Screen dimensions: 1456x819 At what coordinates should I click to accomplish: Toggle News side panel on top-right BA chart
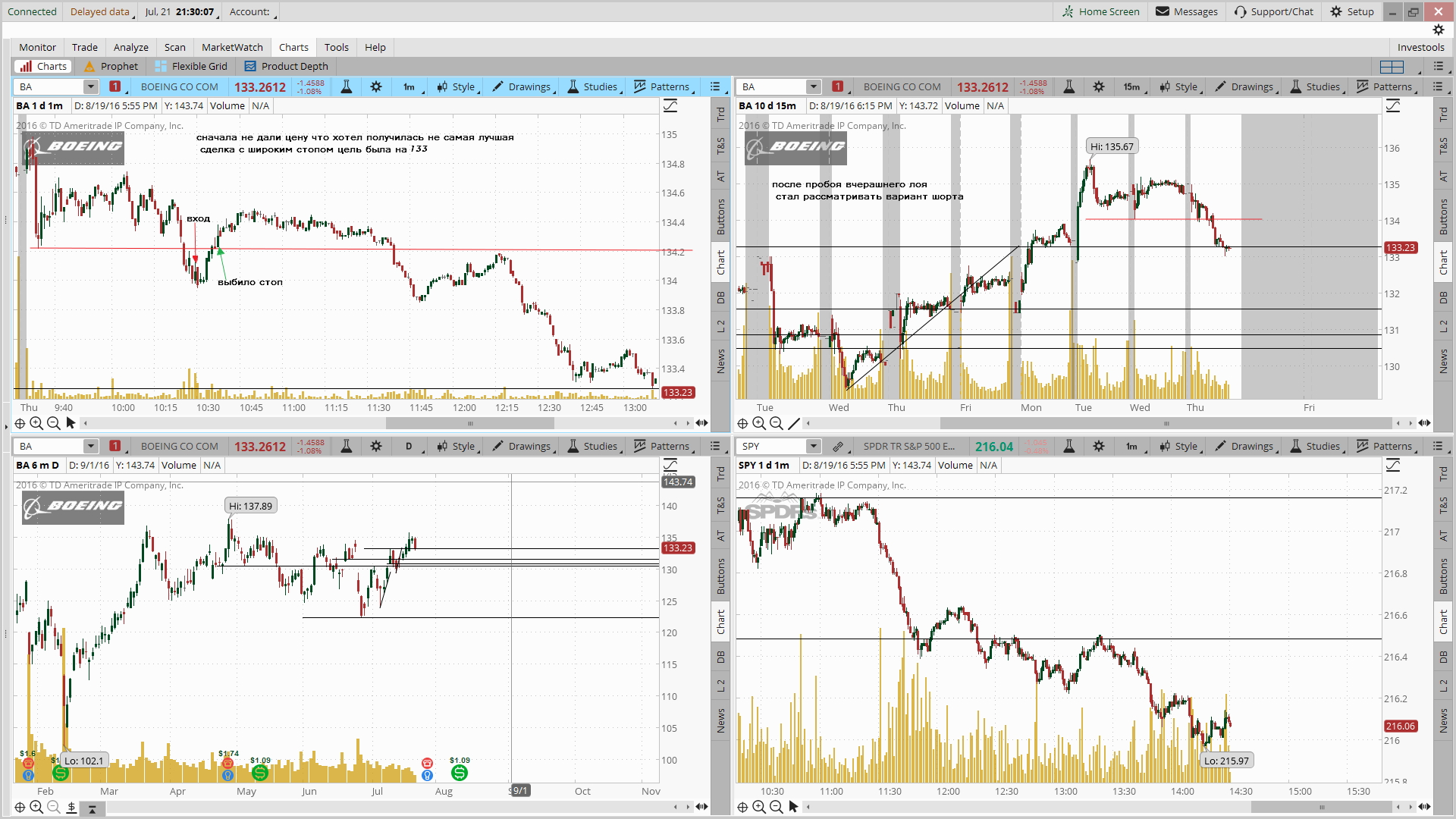pos(1443,361)
